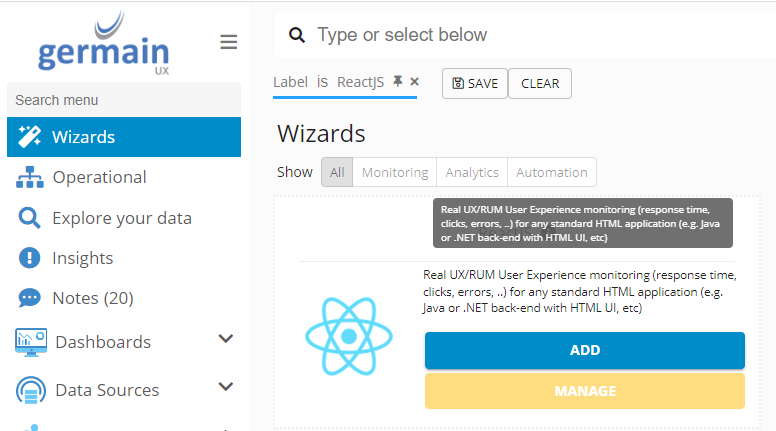Filter wizards by Automation

(552, 172)
